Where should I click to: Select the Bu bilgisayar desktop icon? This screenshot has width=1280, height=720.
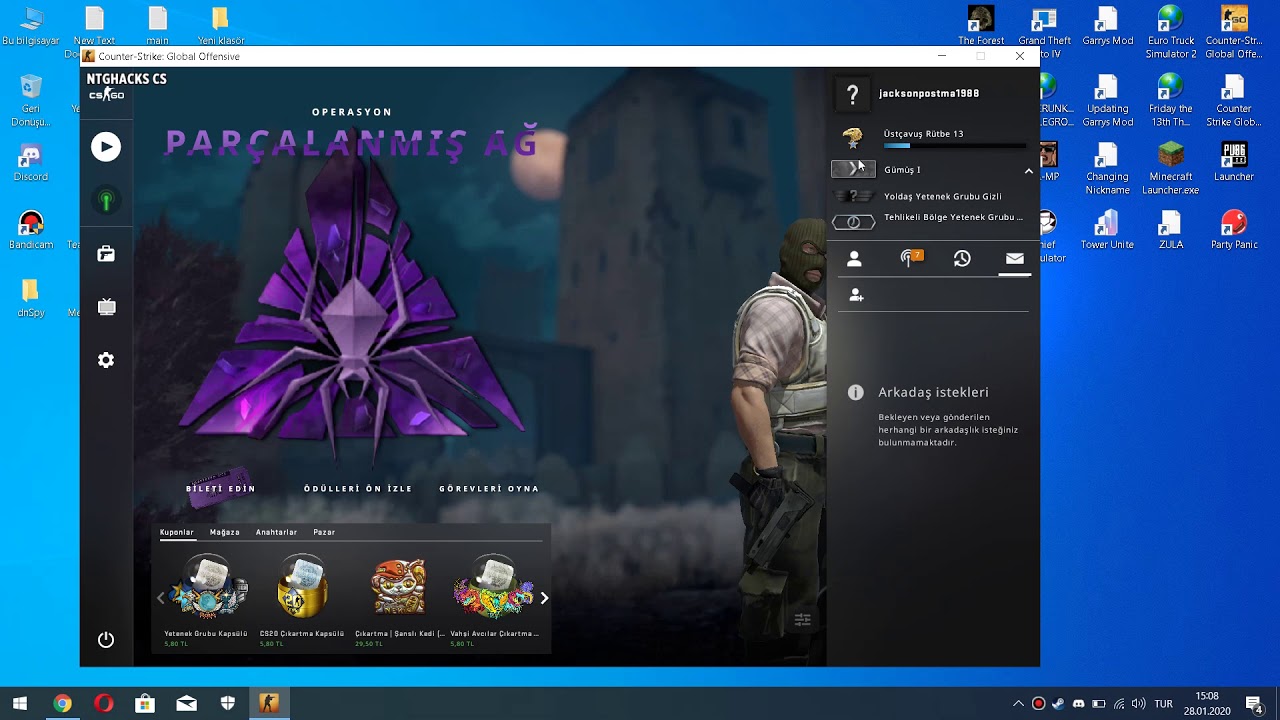[30, 27]
